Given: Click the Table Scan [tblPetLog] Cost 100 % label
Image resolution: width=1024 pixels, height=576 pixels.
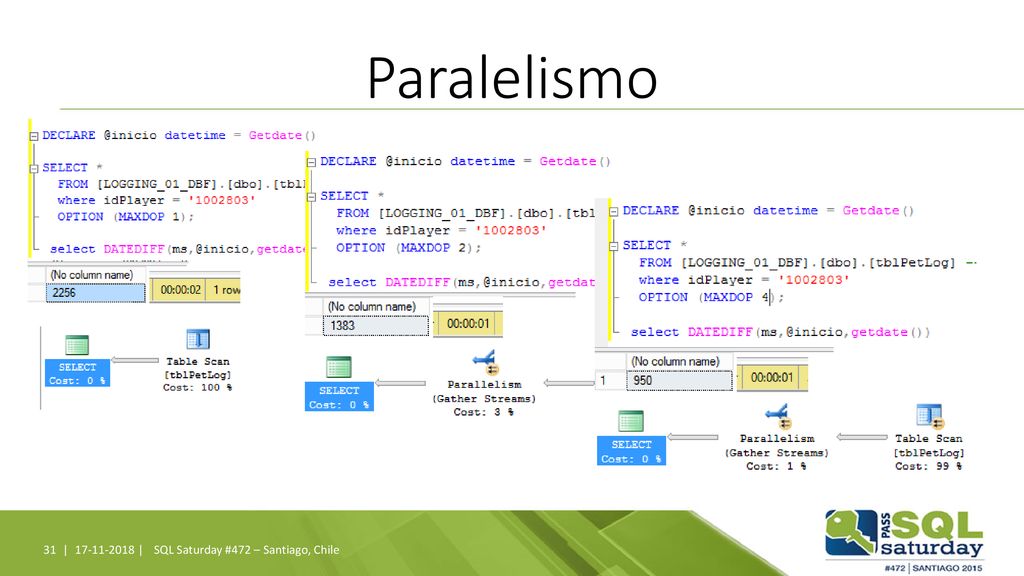Looking at the screenshot, I should point(197,374).
